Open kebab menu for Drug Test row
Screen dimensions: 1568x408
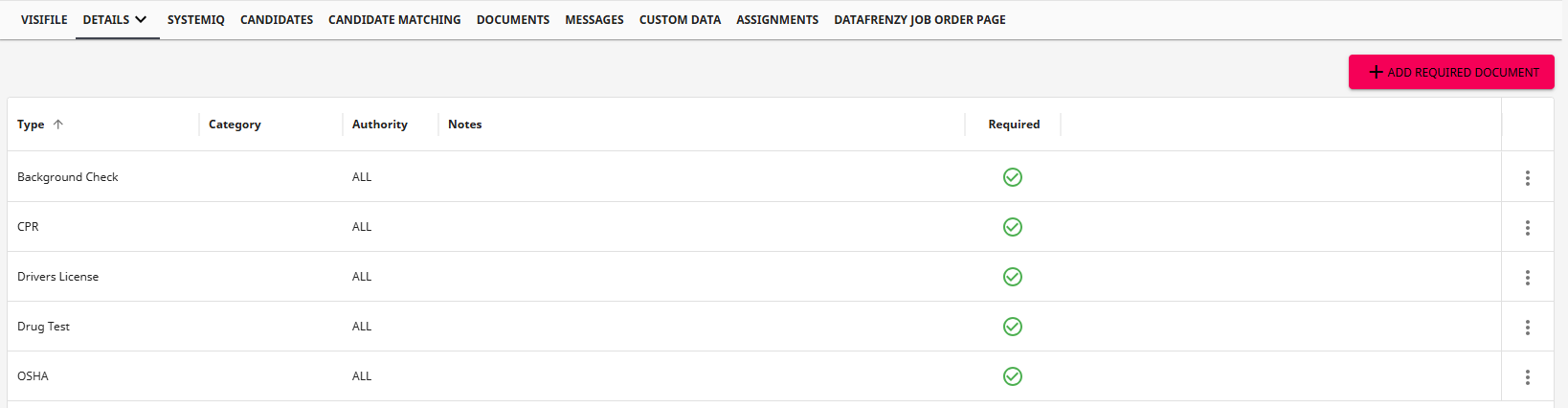pyautogui.click(x=1527, y=328)
